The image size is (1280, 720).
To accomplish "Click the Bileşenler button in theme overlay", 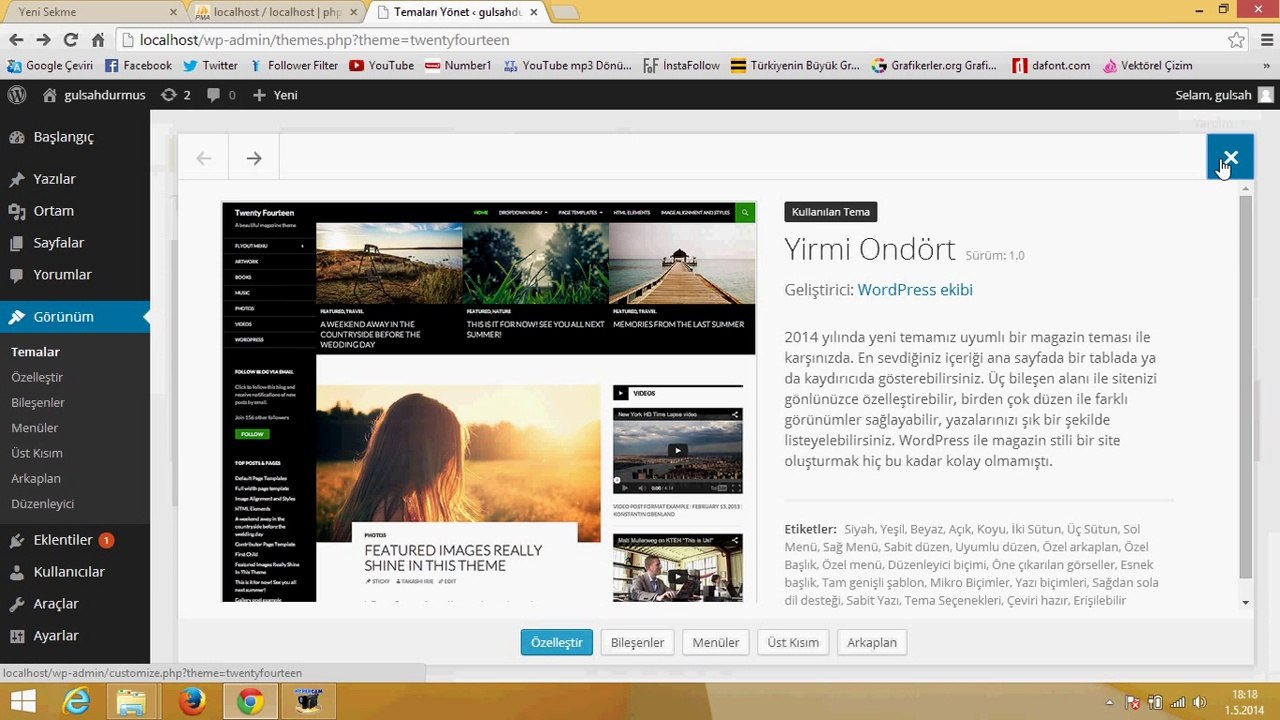I will click(x=638, y=642).
